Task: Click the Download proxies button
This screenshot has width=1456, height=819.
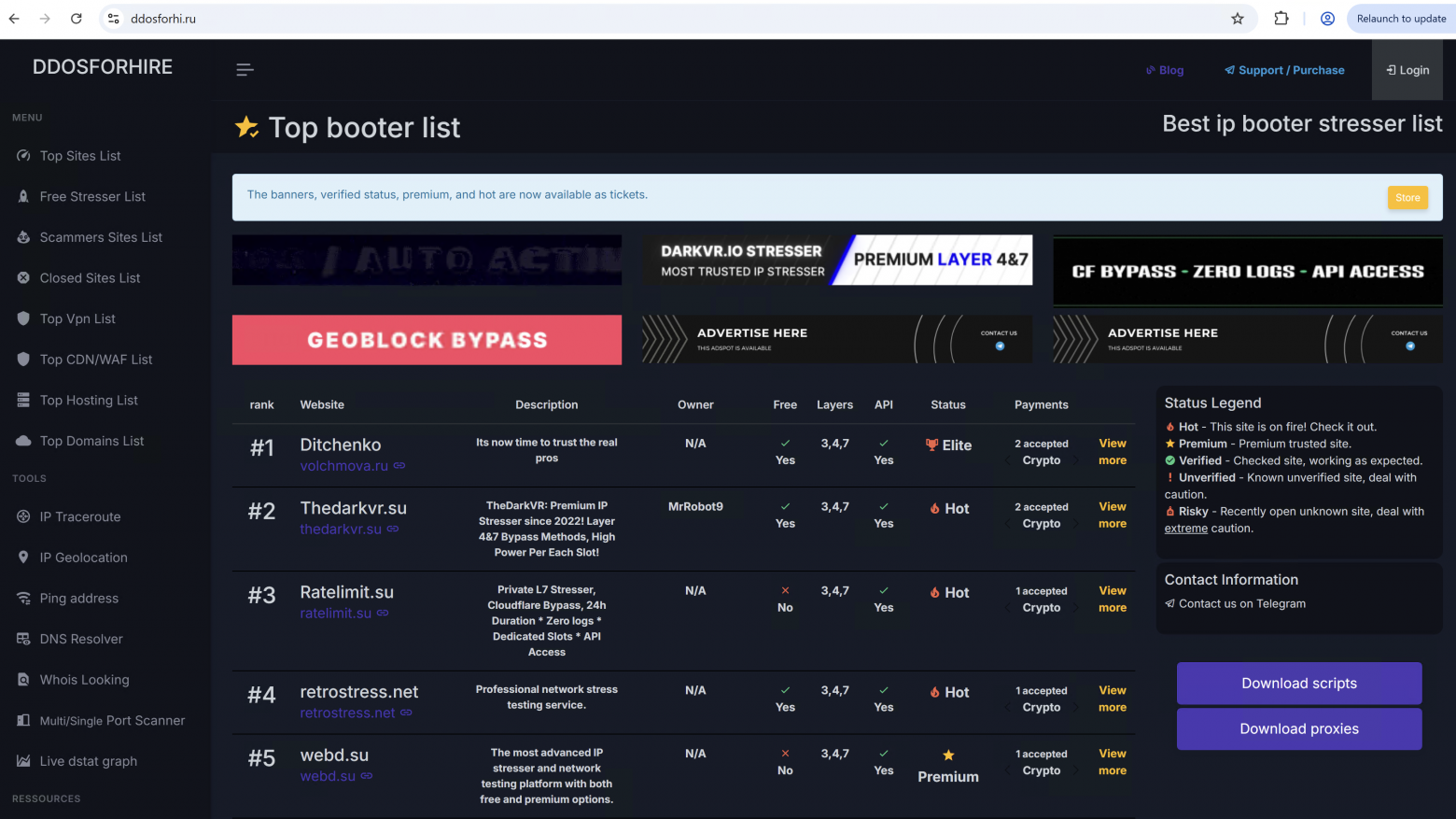Action: pos(1299,729)
